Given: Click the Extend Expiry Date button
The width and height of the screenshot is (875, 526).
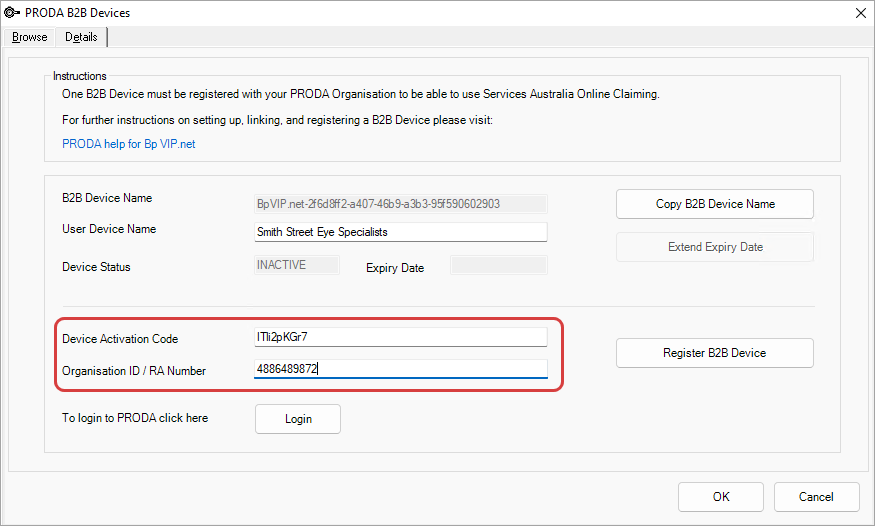Looking at the screenshot, I should point(715,247).
